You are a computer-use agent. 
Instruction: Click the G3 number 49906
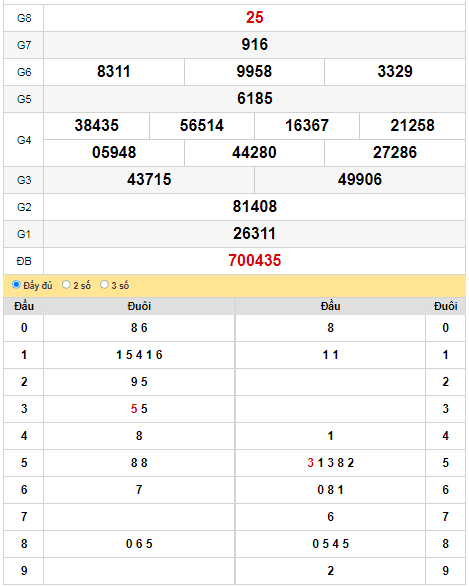(x=360, y=179)
